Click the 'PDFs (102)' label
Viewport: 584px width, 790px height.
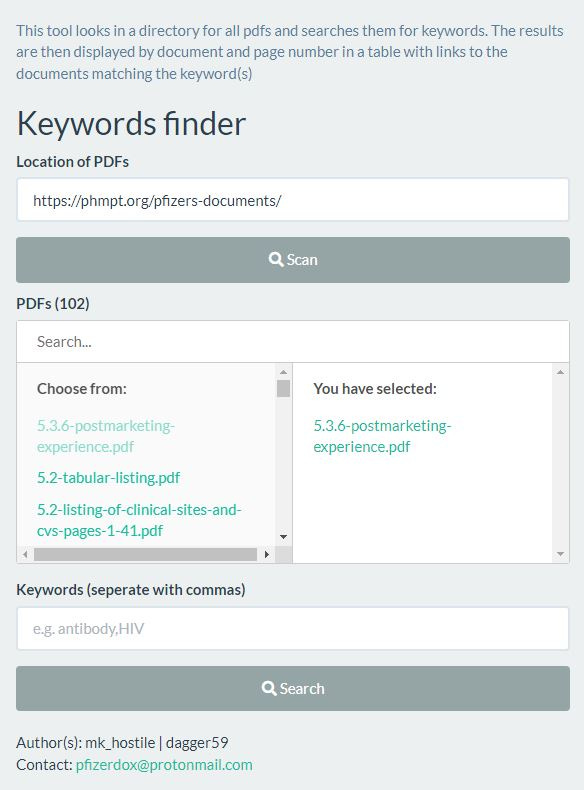click(53, 303)
